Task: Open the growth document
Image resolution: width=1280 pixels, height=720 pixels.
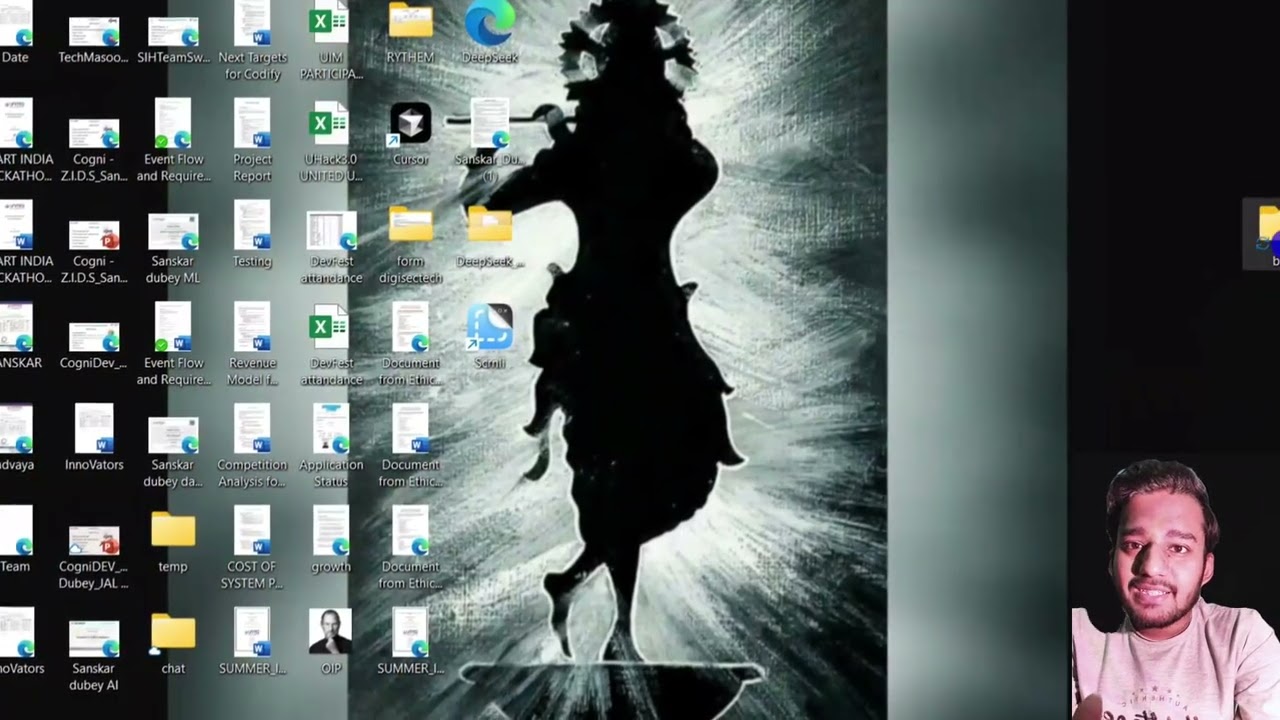Action: 331,532
